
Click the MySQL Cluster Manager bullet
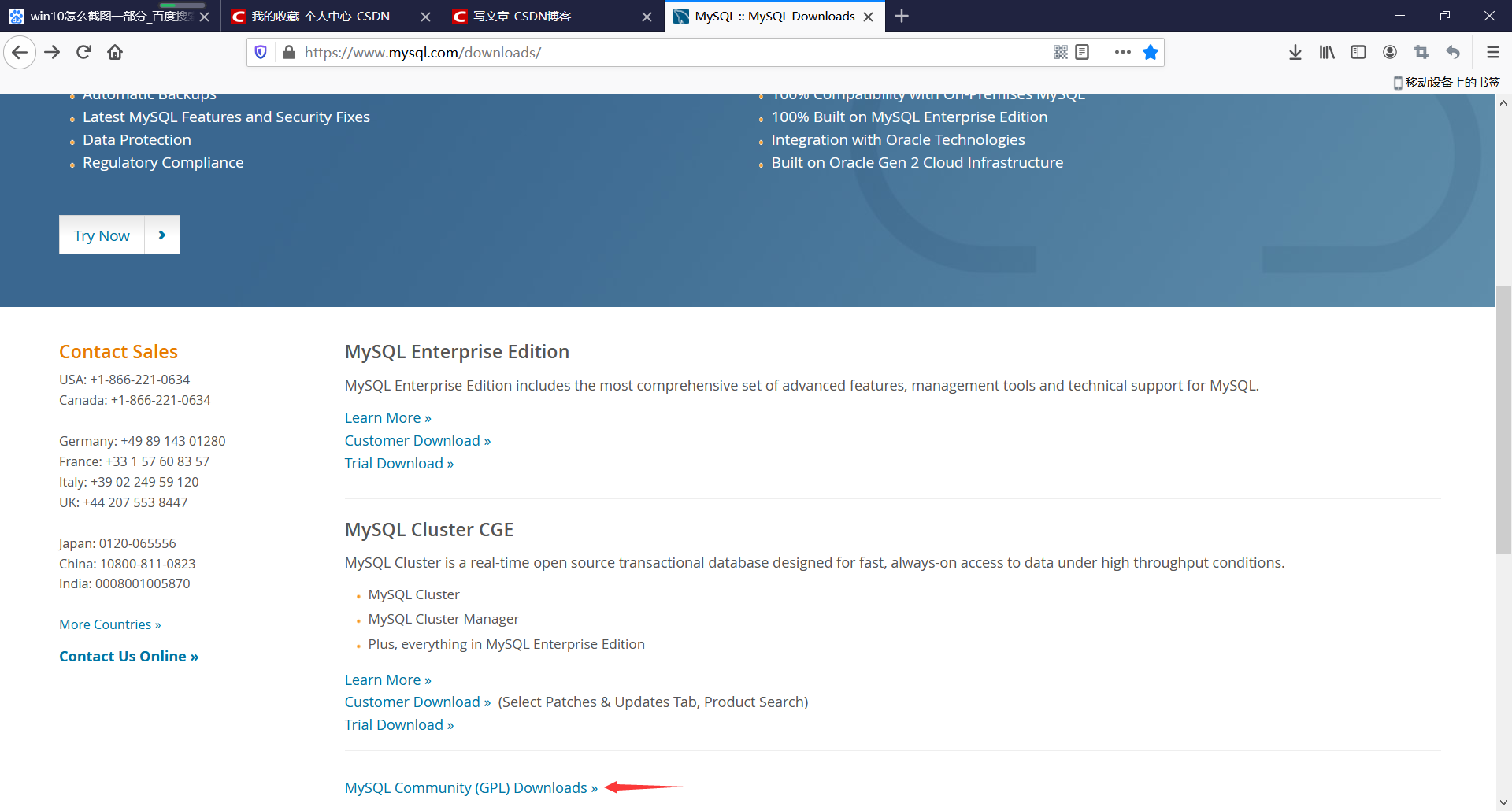443,620
